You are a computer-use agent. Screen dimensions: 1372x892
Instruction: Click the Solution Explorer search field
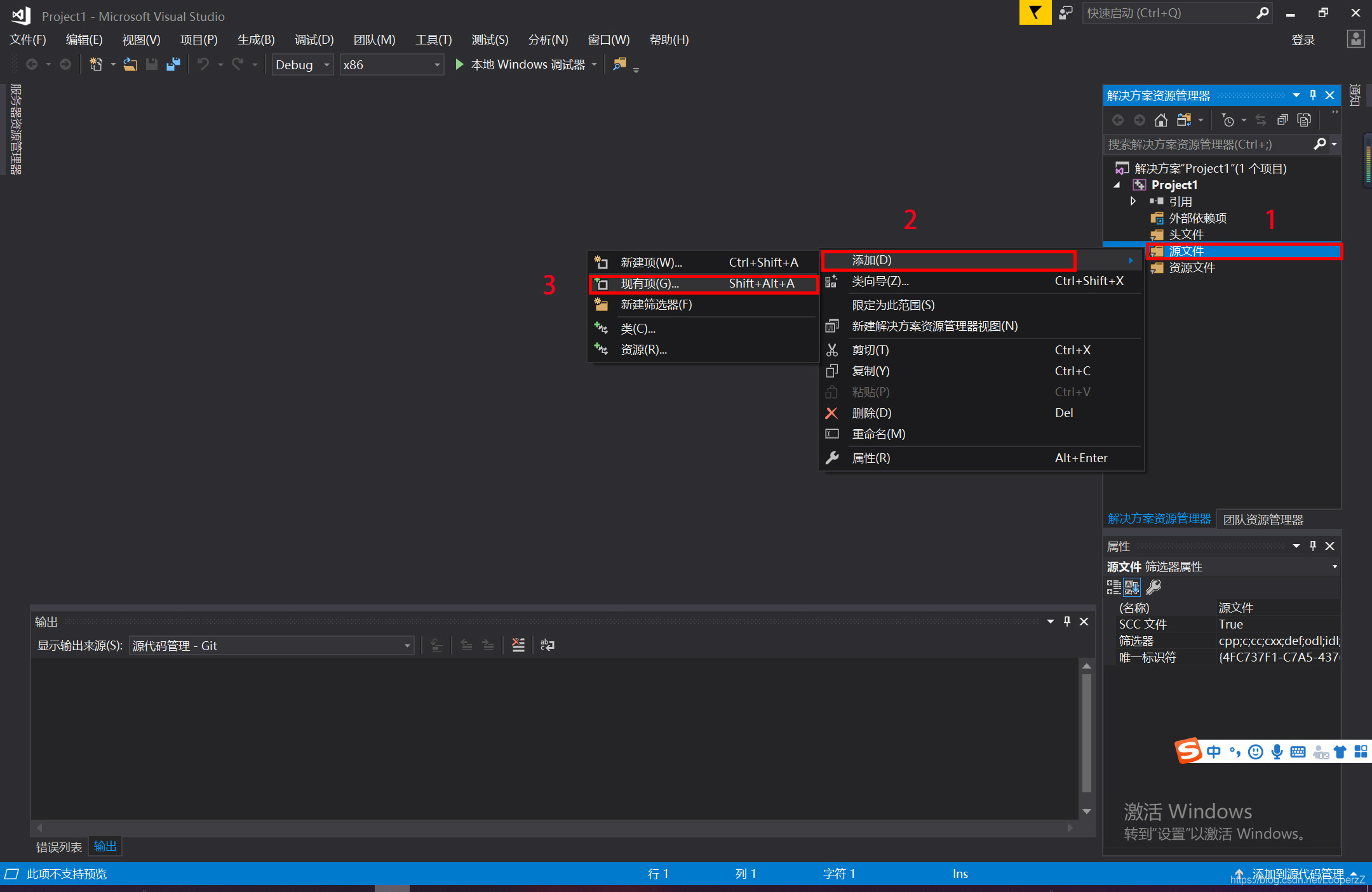[1207, 145]
